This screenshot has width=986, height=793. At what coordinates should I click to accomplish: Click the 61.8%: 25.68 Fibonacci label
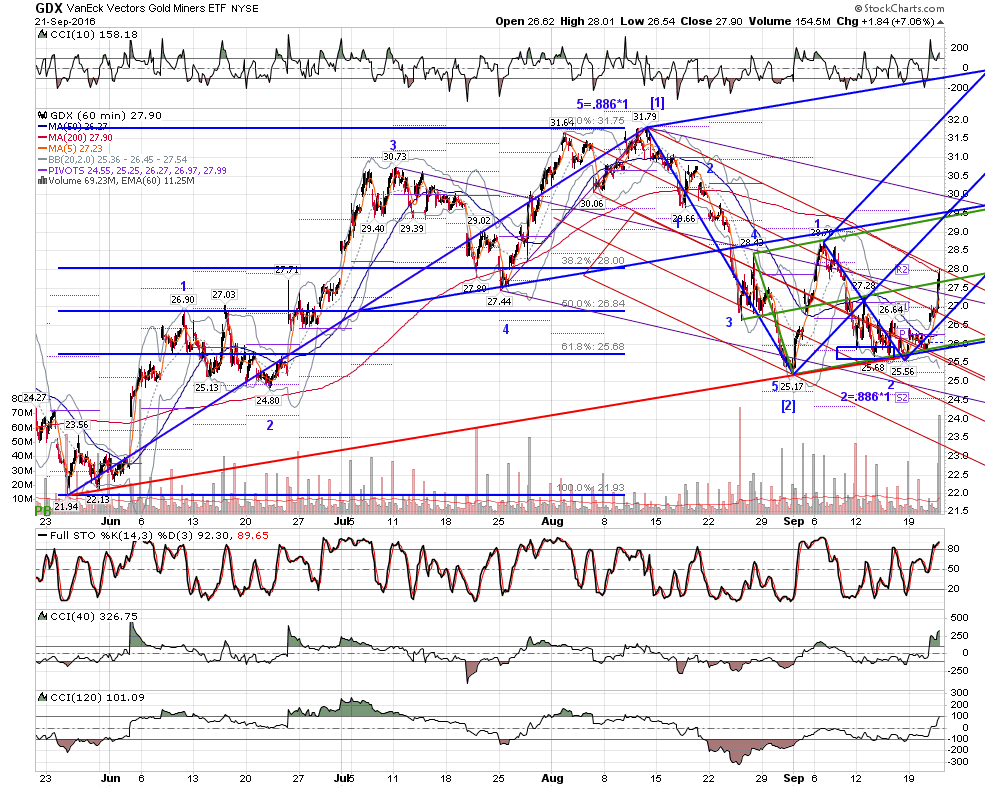pos(593,347)
